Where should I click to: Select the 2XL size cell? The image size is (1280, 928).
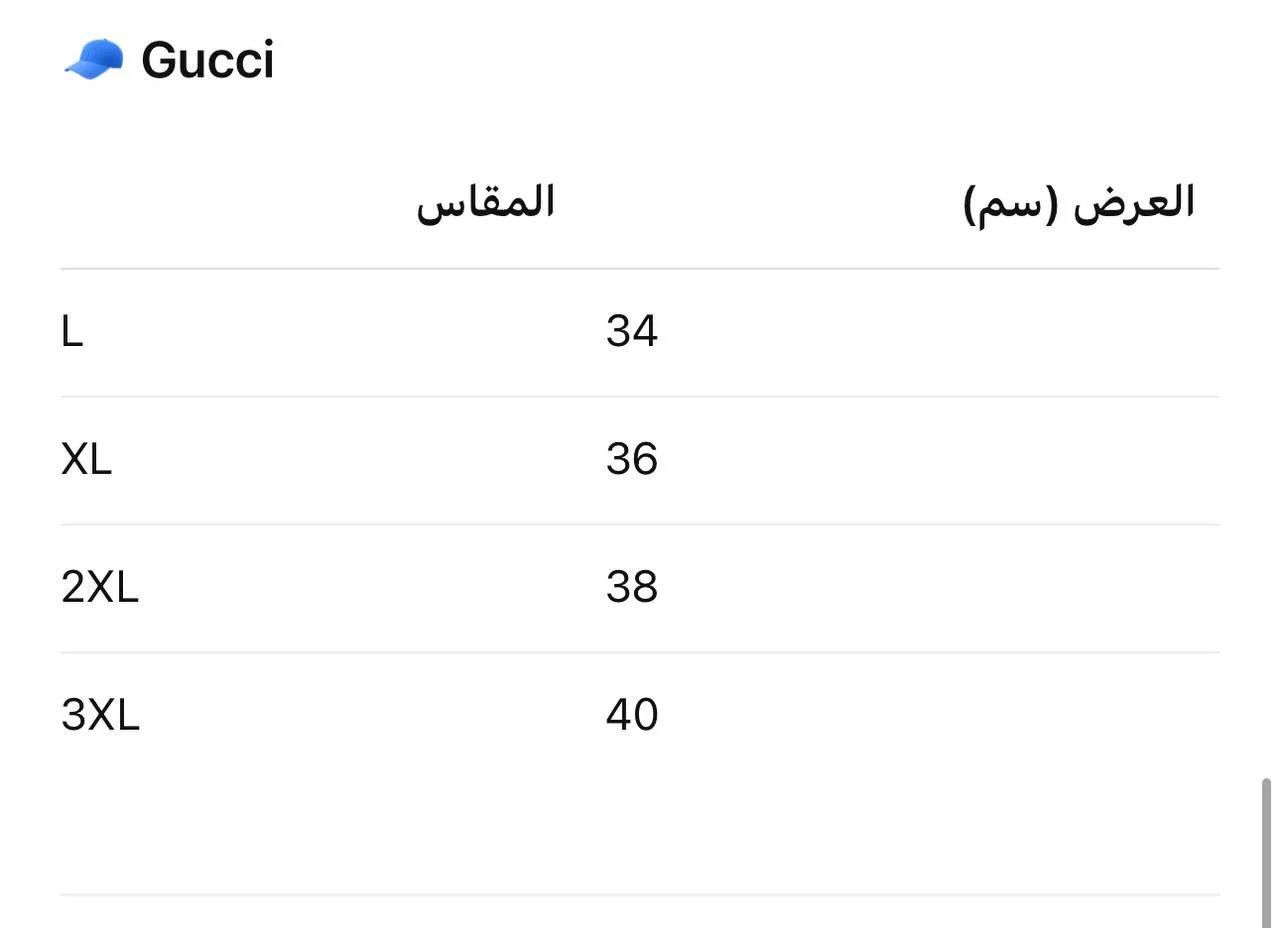click(x=100, y=587)
